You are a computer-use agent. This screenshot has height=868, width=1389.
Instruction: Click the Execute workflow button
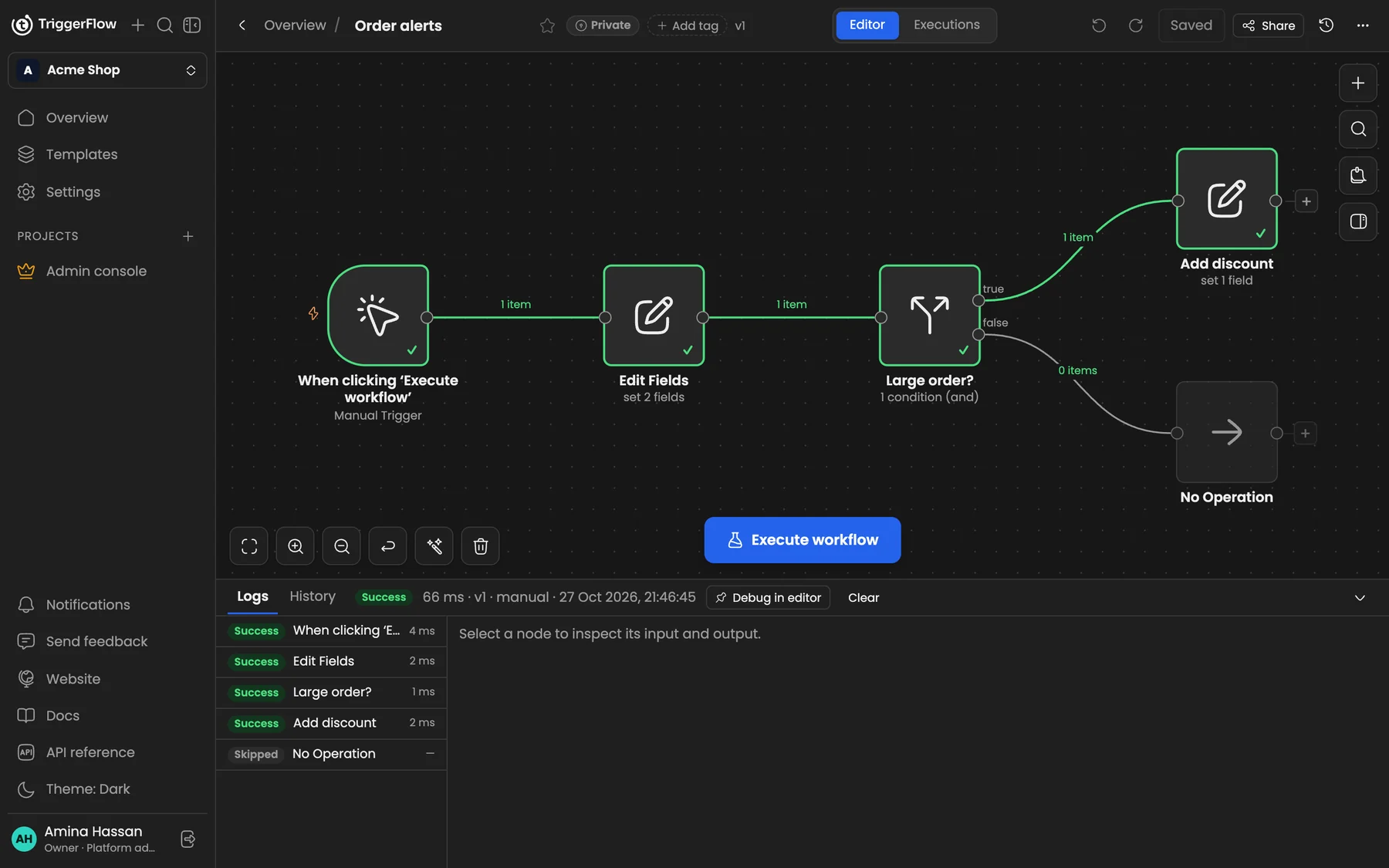[x=803, y=540]
